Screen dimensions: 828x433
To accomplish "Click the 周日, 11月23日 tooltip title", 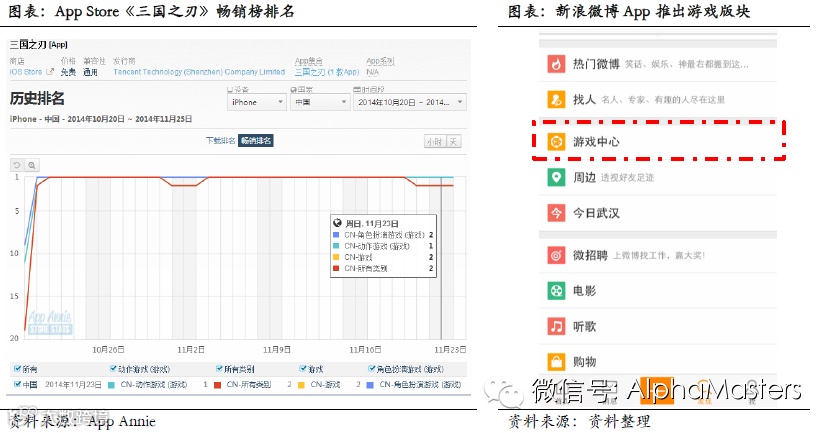I will click(372, 223).
